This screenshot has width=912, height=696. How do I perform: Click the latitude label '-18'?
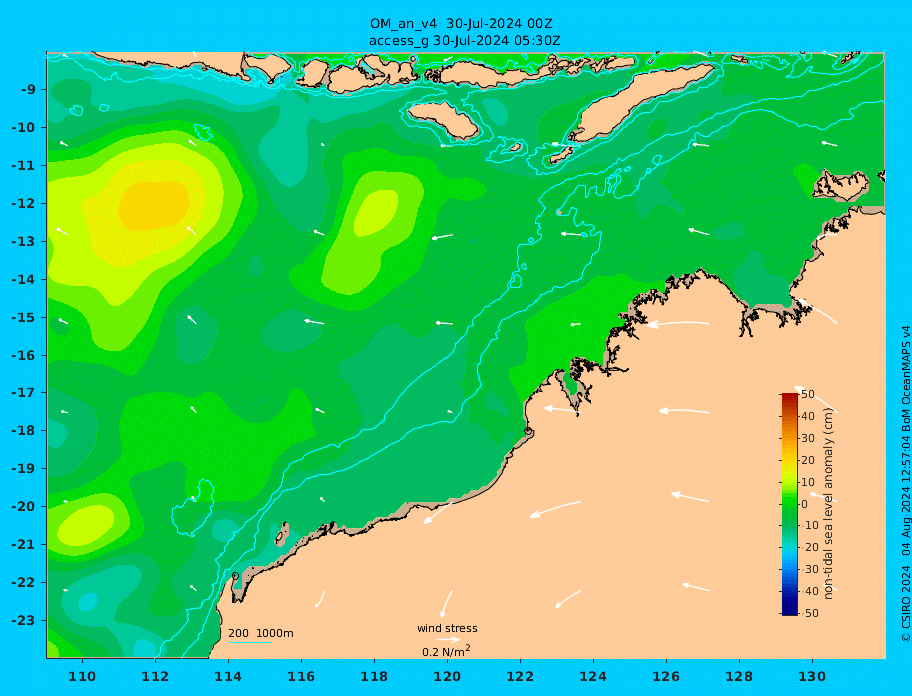[x=24, y=431]
